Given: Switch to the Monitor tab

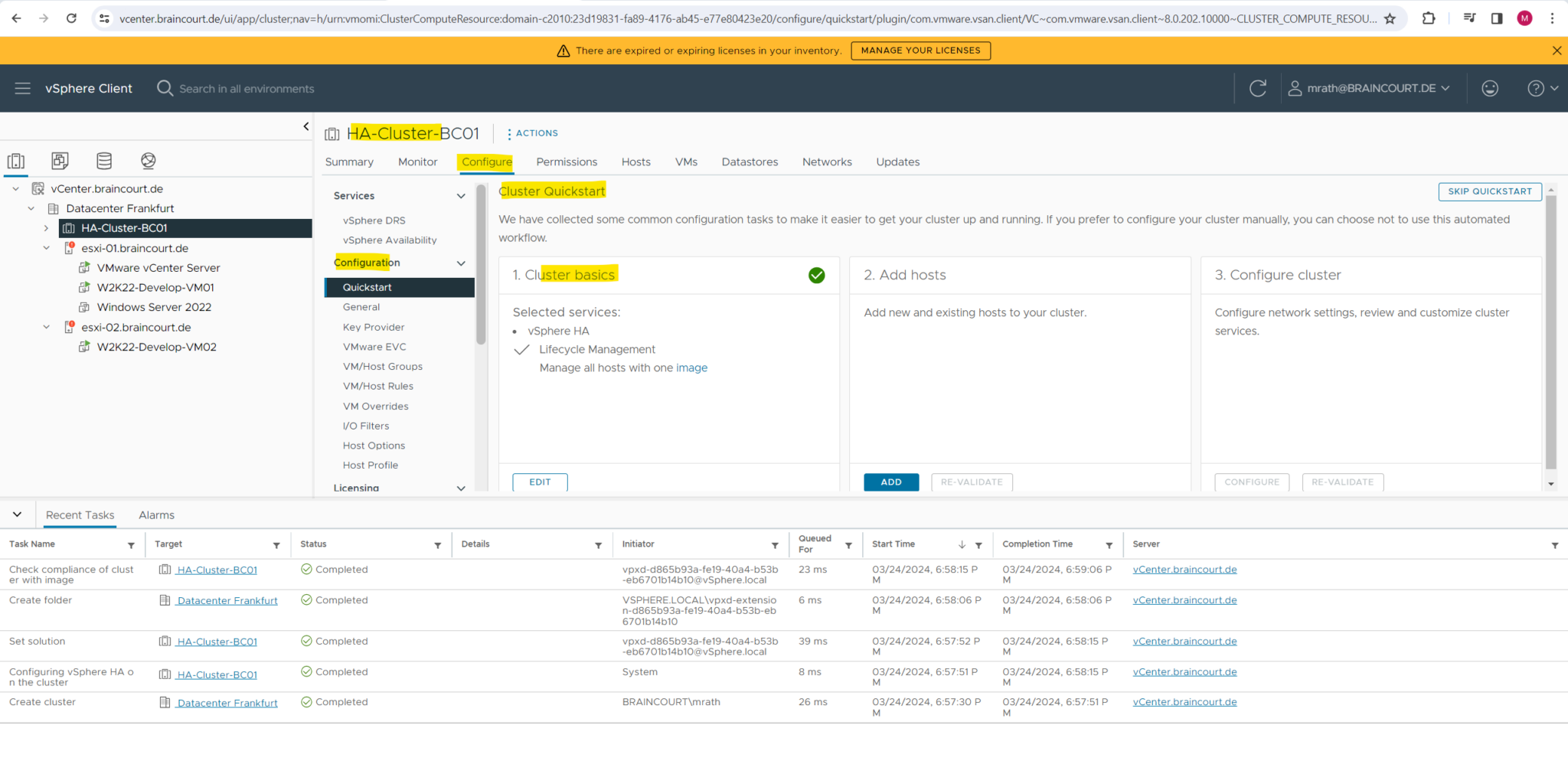Looking at the screenshot, I should tap(417, 162).
